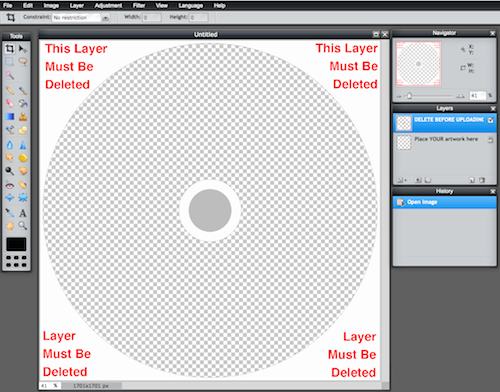Viewport: 500px width, 392px height.
Task: Select the Brush tool
Action: [x=23, y=90]
